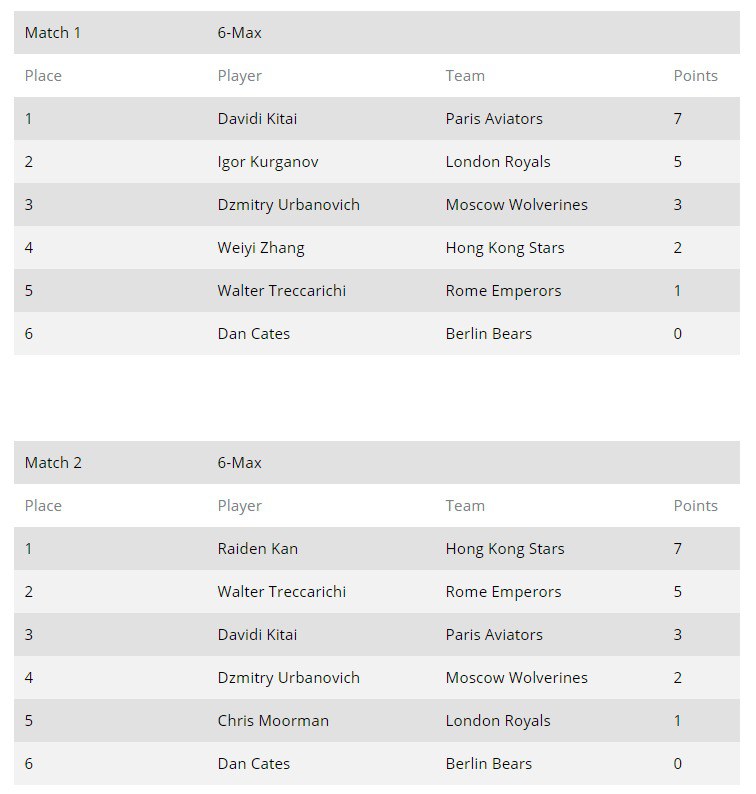Click on Chris Moorman's name
The image size is (756, 794).
272,721
